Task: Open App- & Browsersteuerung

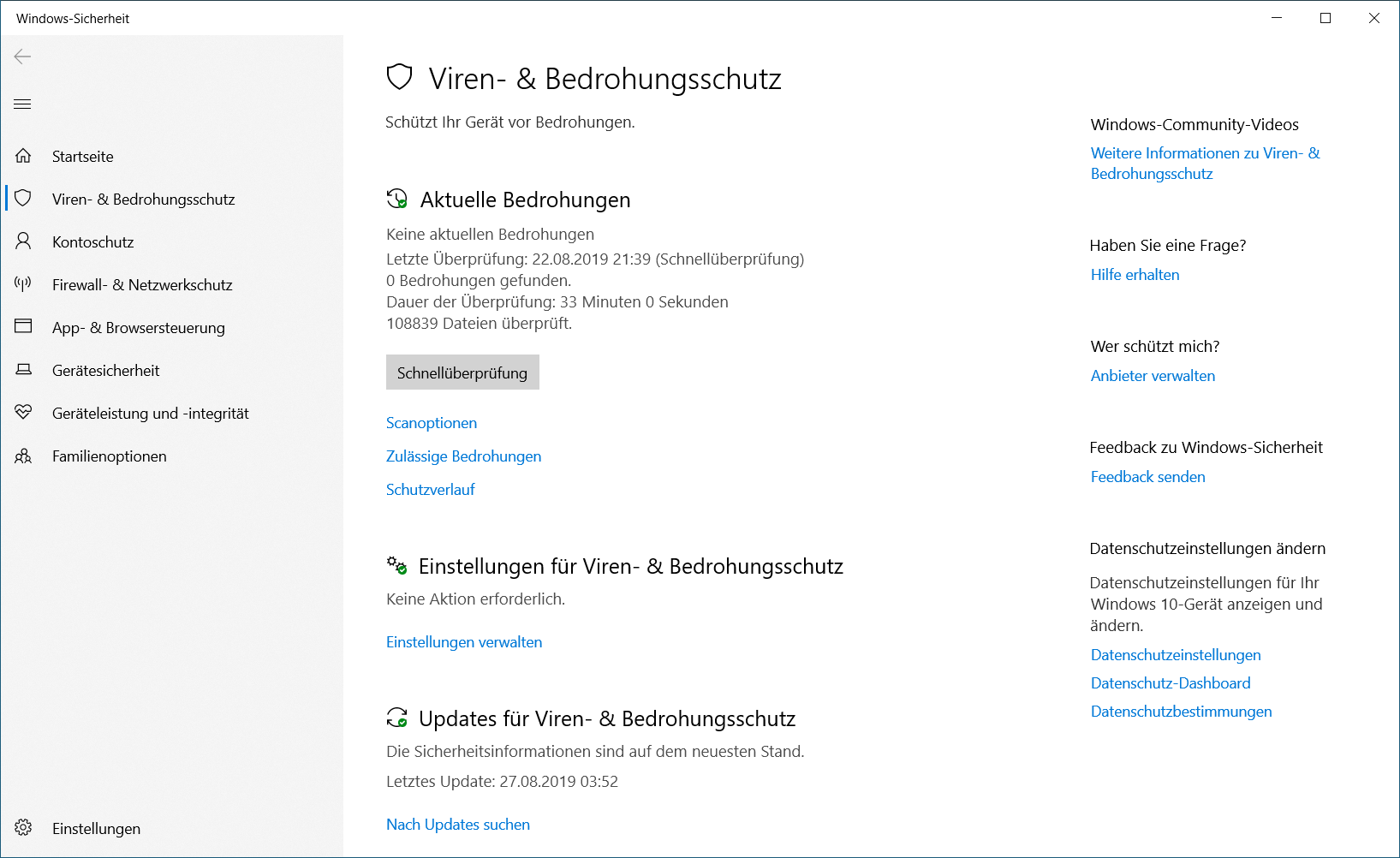Action: pyautogui.click(x=171, y=327)
